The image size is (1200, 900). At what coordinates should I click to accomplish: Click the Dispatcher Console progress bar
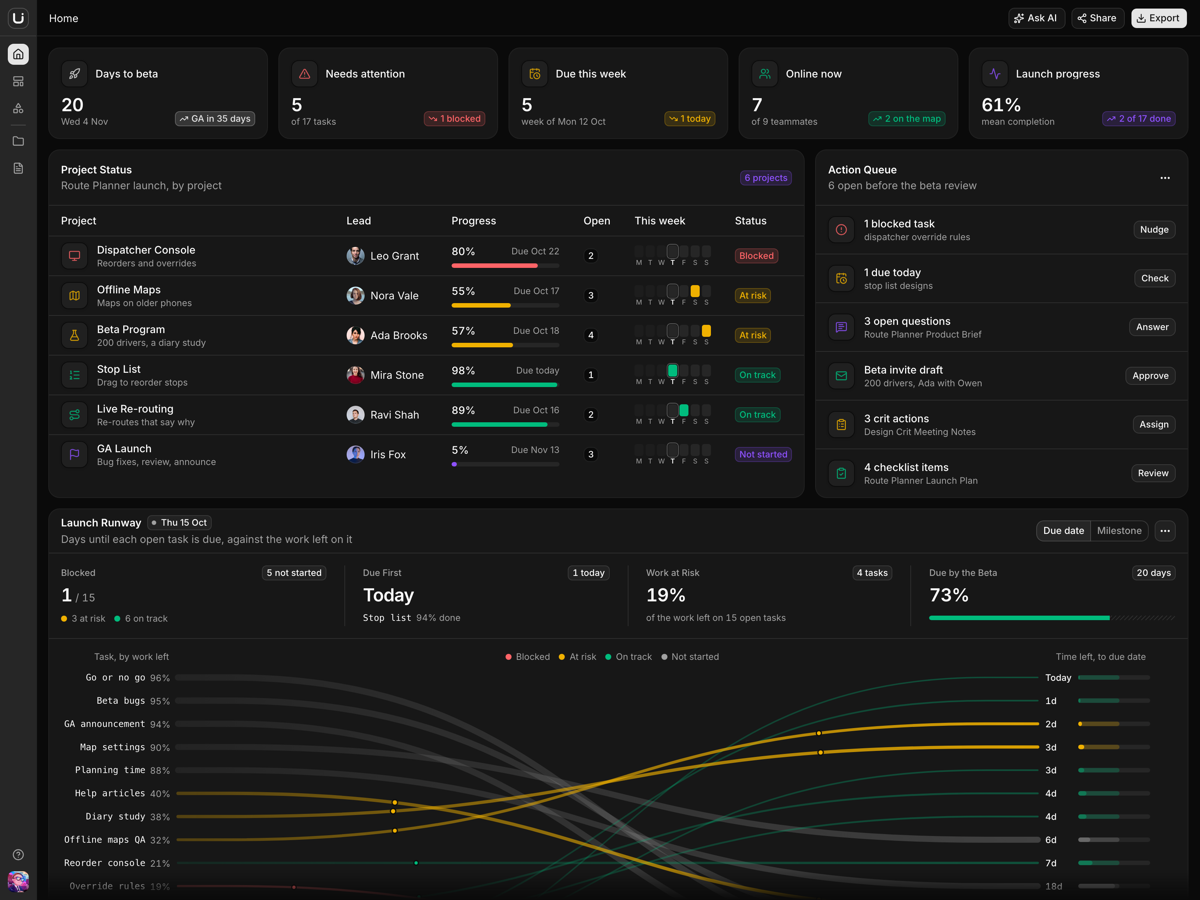click(x=505, y=266)
